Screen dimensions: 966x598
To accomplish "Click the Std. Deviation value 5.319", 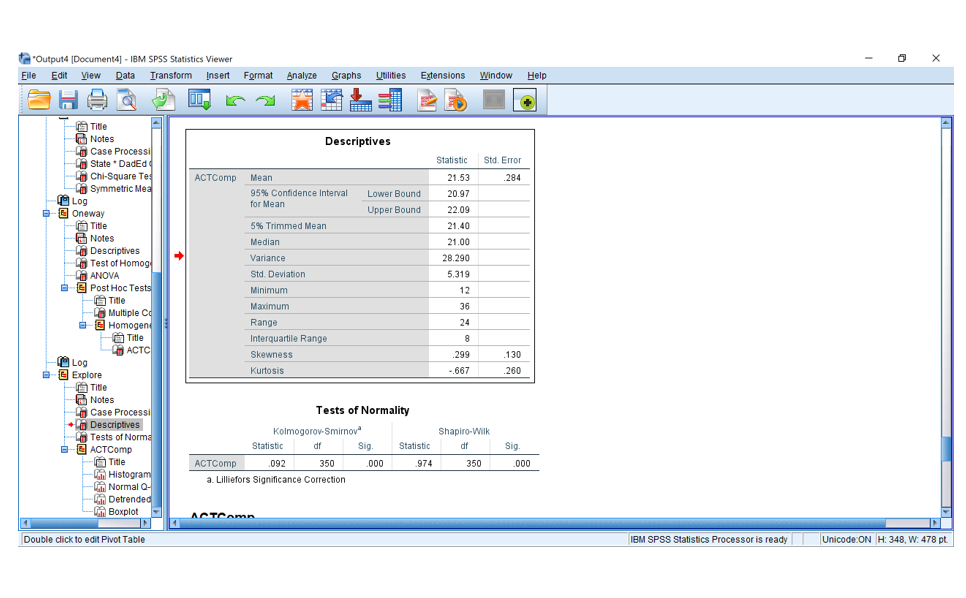I will click(458, 274).
